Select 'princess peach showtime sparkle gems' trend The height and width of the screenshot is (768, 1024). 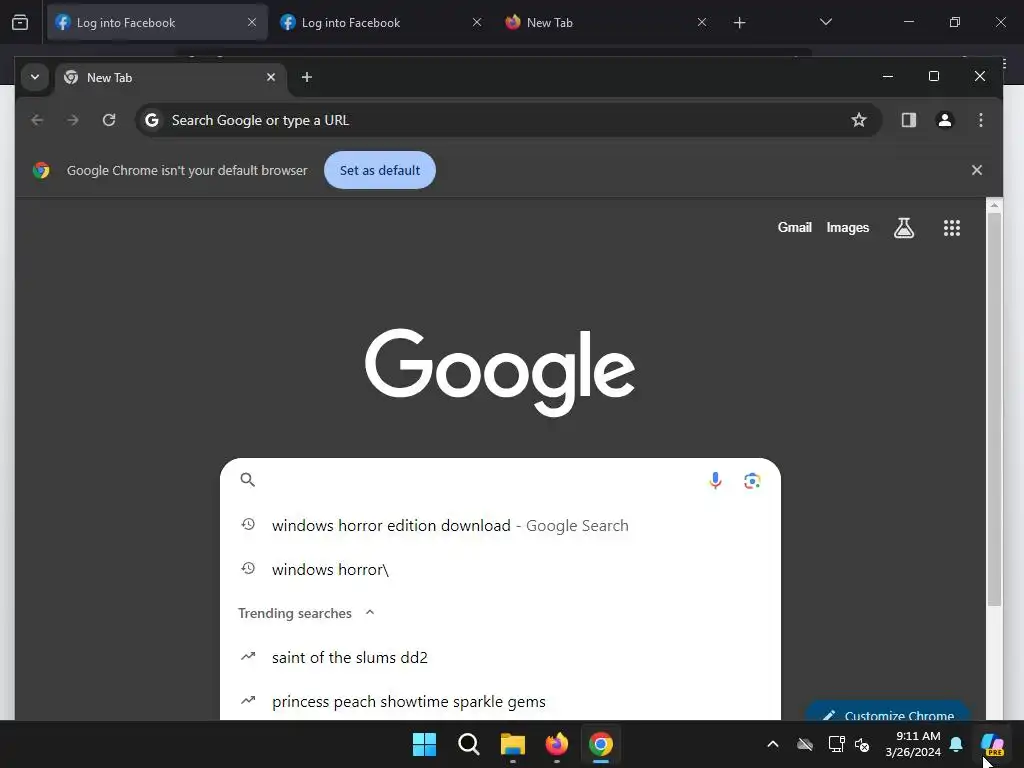[501, 701]
